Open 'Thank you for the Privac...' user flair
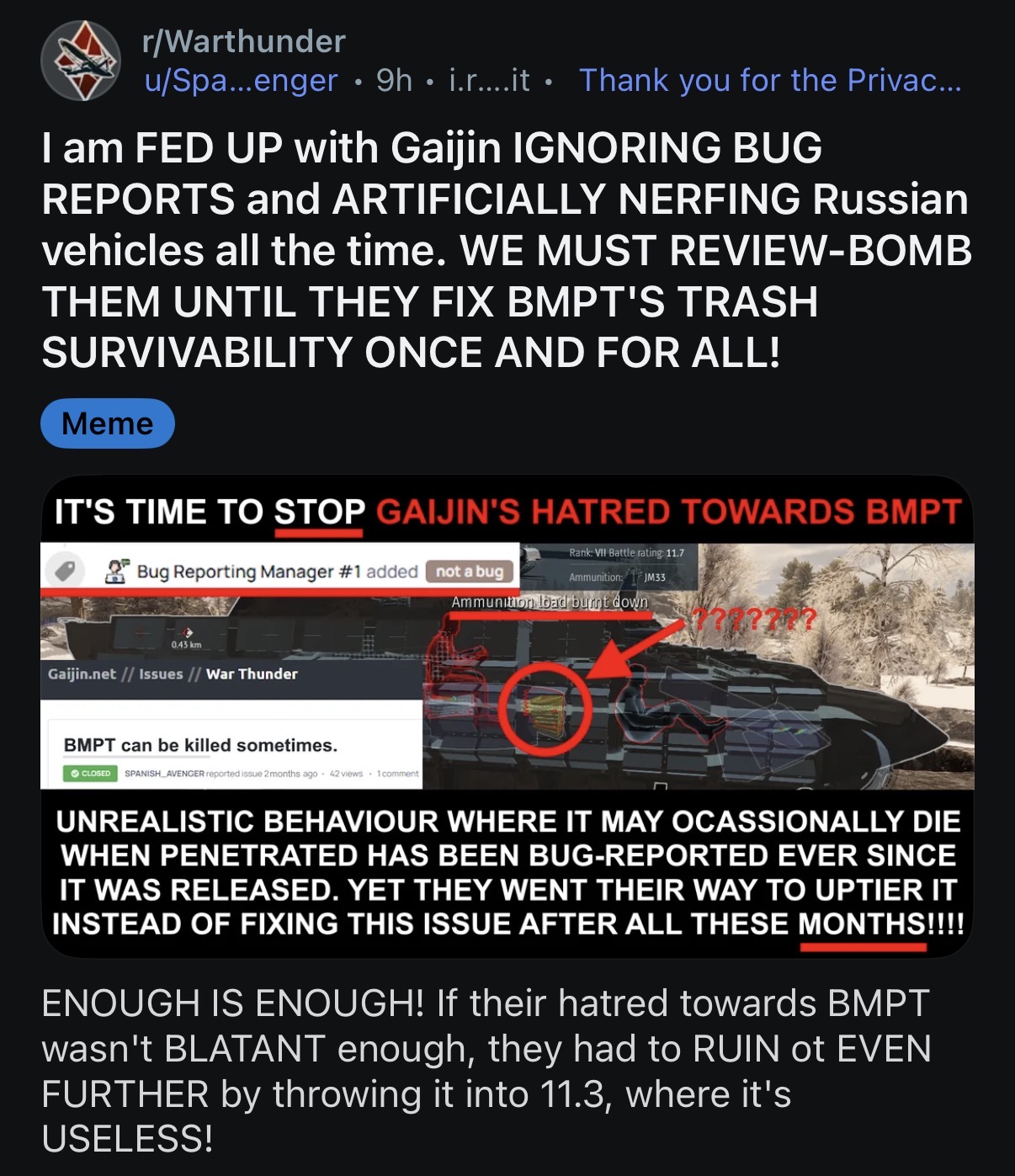 770,80
